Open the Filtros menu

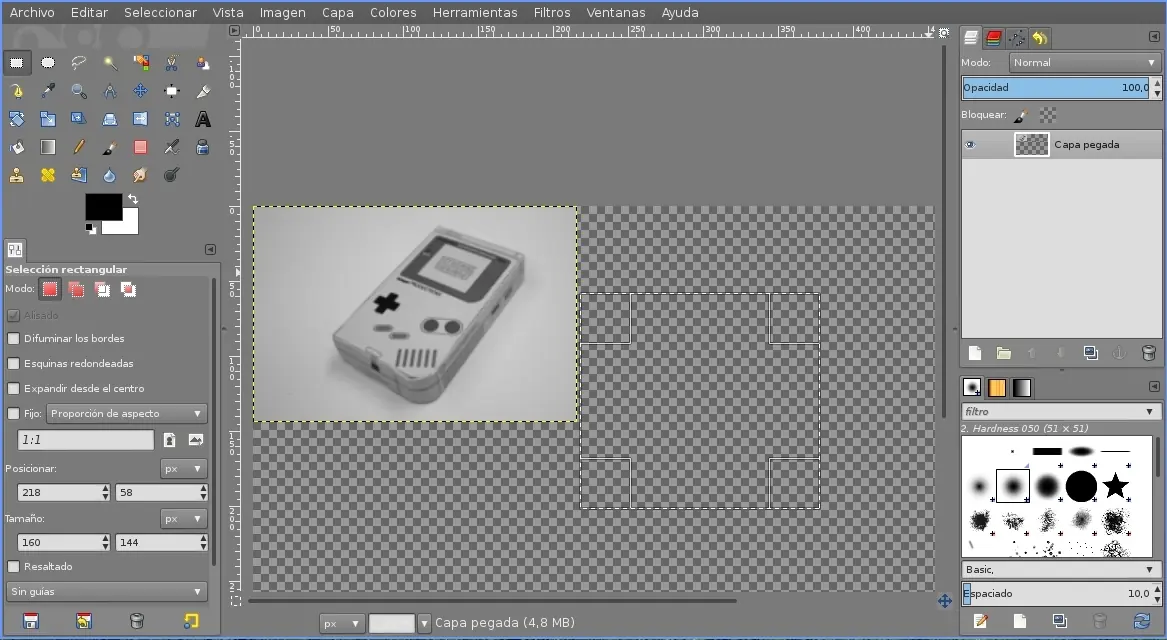pos(552,12)
